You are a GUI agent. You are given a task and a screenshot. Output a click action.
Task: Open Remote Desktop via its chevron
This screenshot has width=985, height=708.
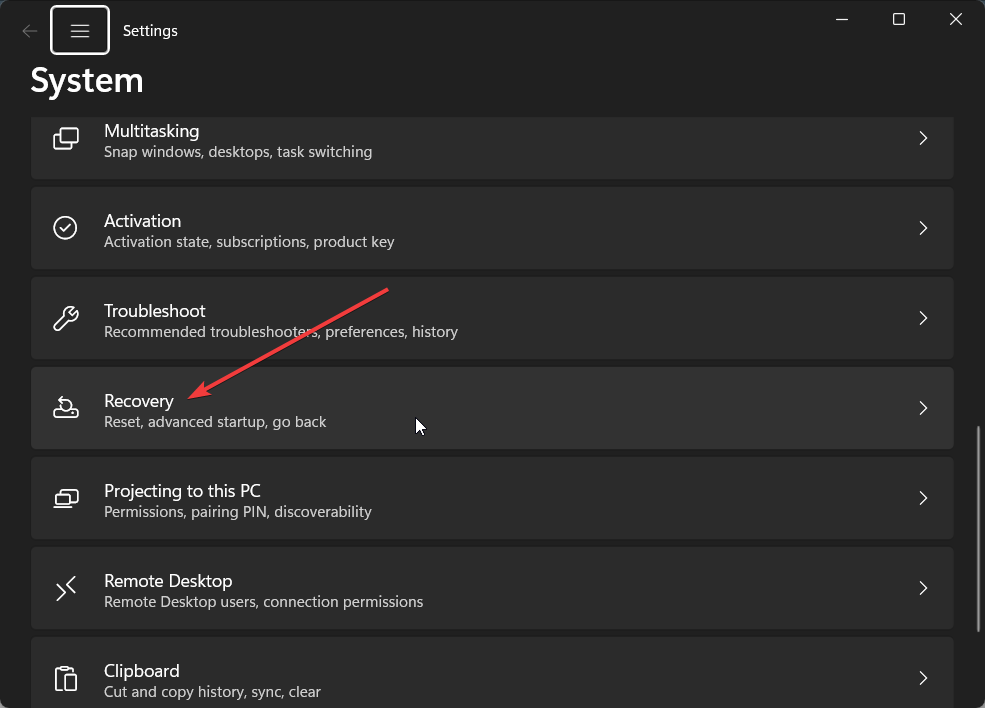click(923, 588)
